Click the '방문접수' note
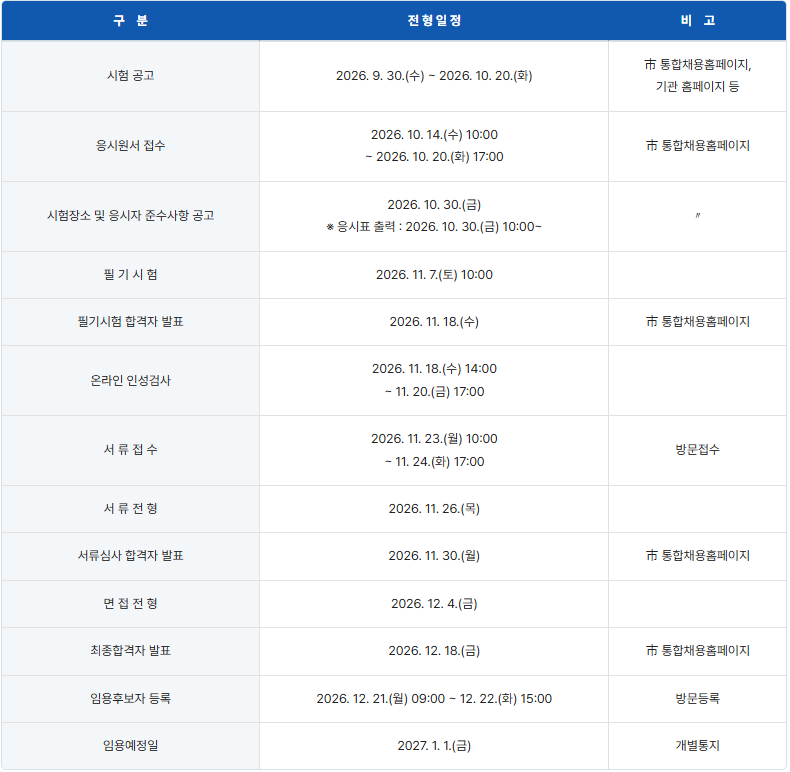The image size is (790, 772). [697, 449]
